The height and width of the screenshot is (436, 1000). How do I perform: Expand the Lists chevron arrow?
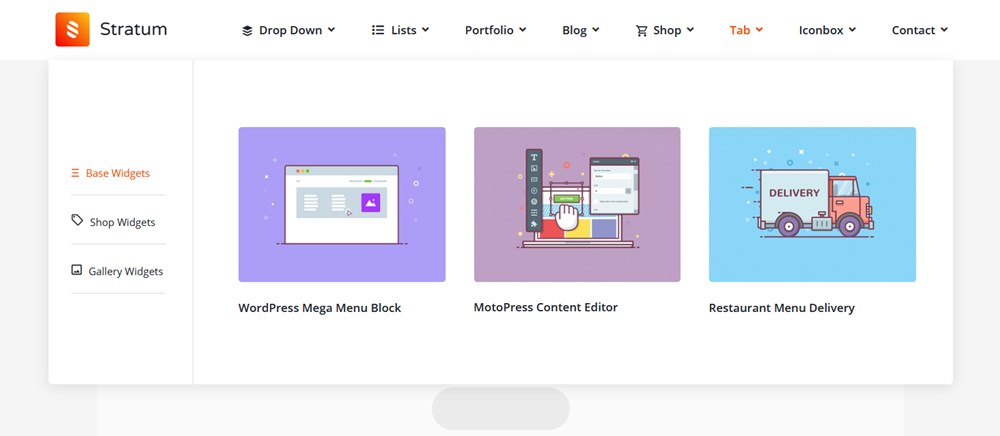[x=425, y=29]
